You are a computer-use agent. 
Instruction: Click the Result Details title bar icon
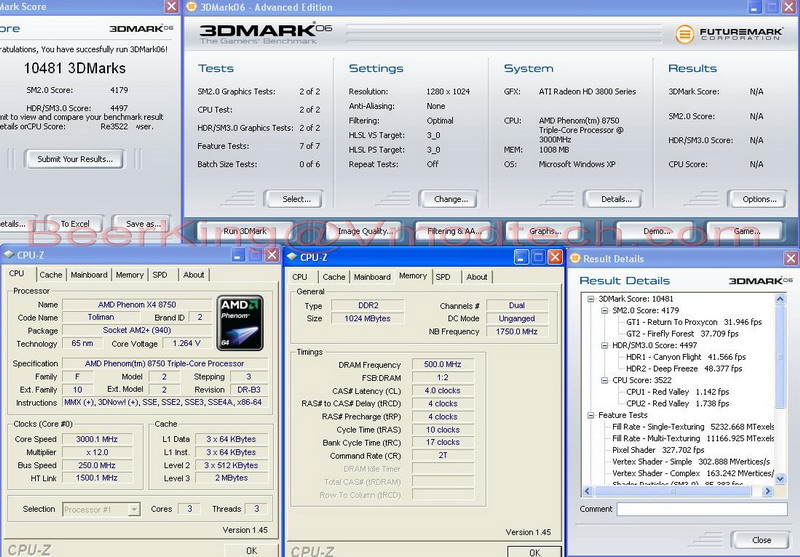(x=575, y=259)
